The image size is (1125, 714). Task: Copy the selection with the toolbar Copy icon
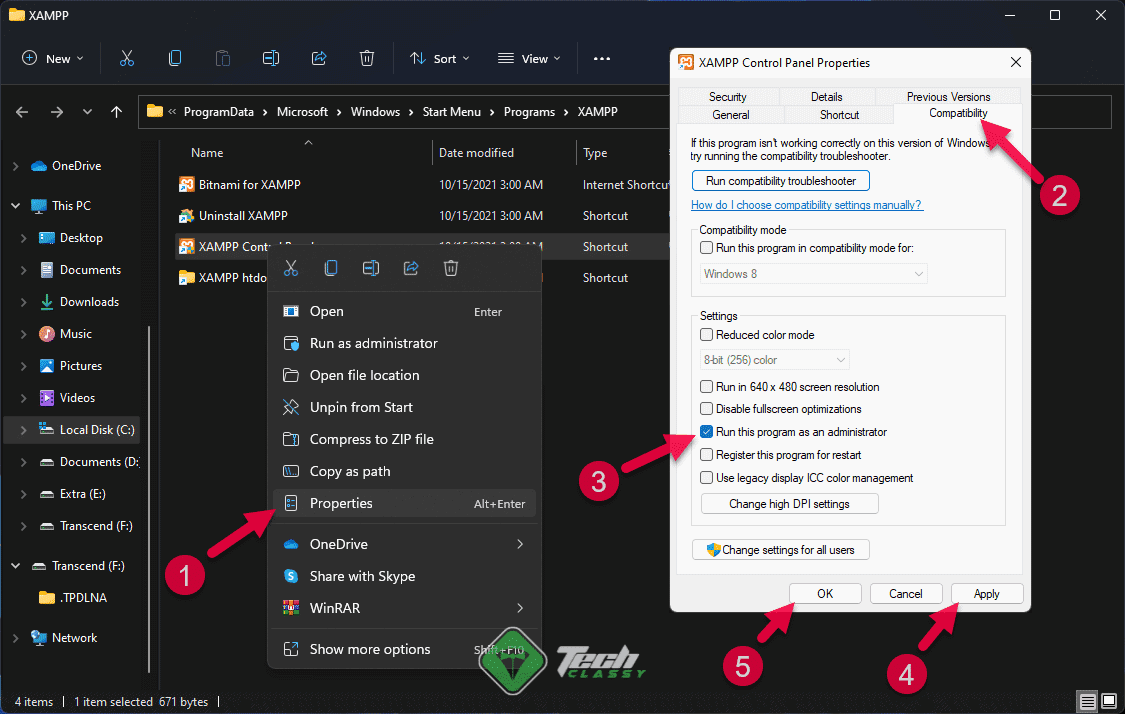(x=175, y=58)
